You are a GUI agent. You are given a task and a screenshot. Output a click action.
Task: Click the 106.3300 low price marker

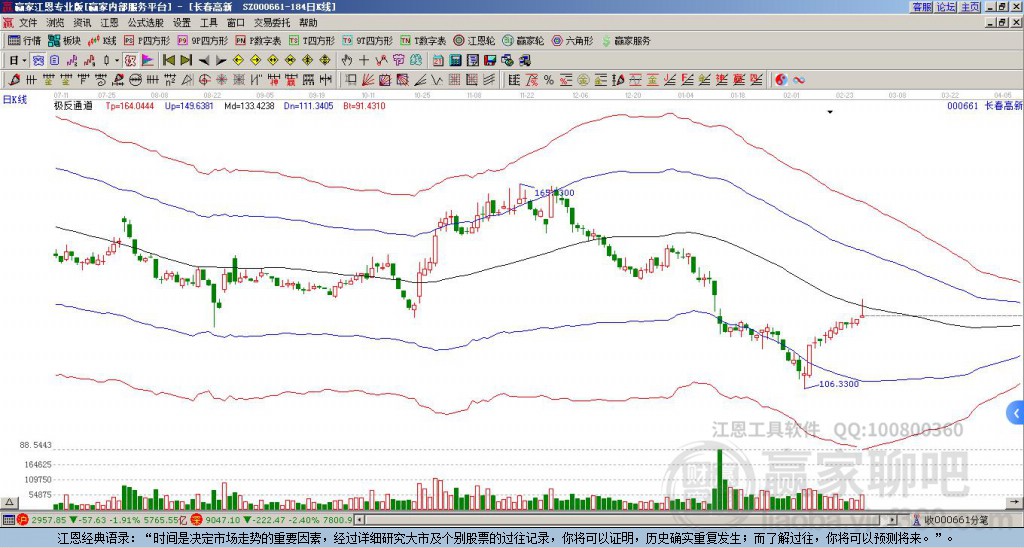coord(839,384)
